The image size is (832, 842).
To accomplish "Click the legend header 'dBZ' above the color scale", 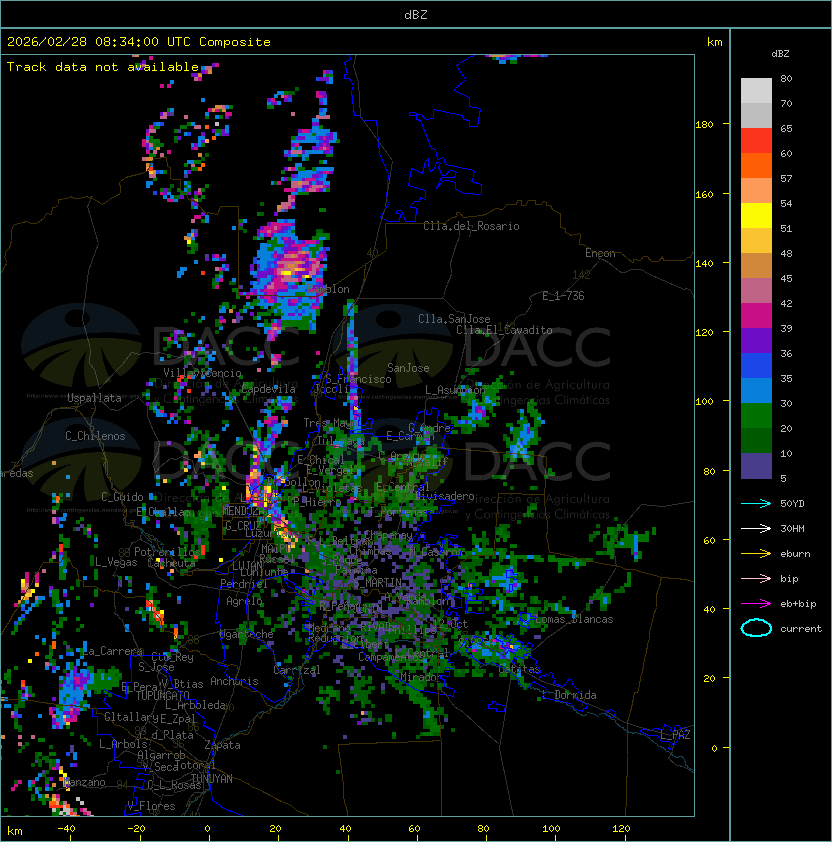I will point(780,54).
